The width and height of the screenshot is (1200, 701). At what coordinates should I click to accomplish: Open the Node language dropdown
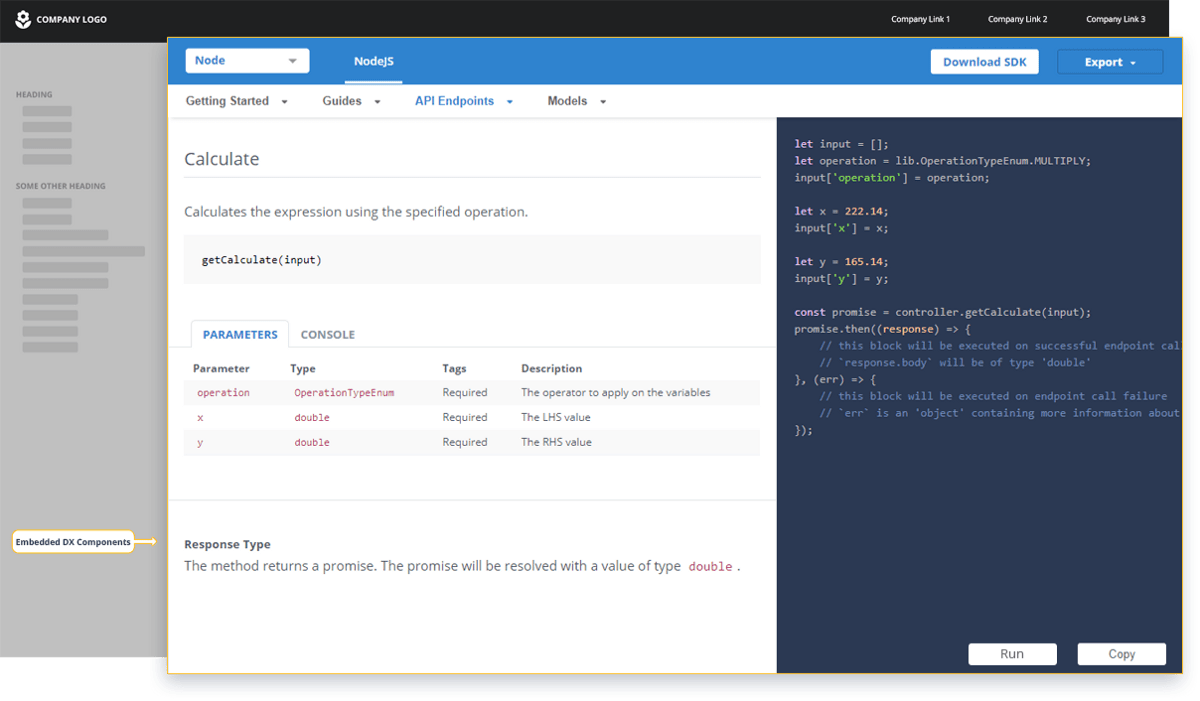tap(247, 61)
